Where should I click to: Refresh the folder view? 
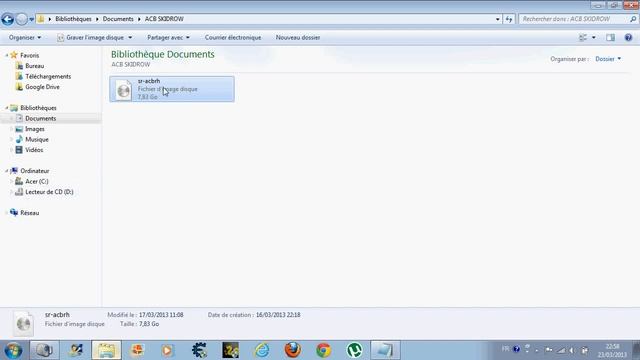coord(509,19)
